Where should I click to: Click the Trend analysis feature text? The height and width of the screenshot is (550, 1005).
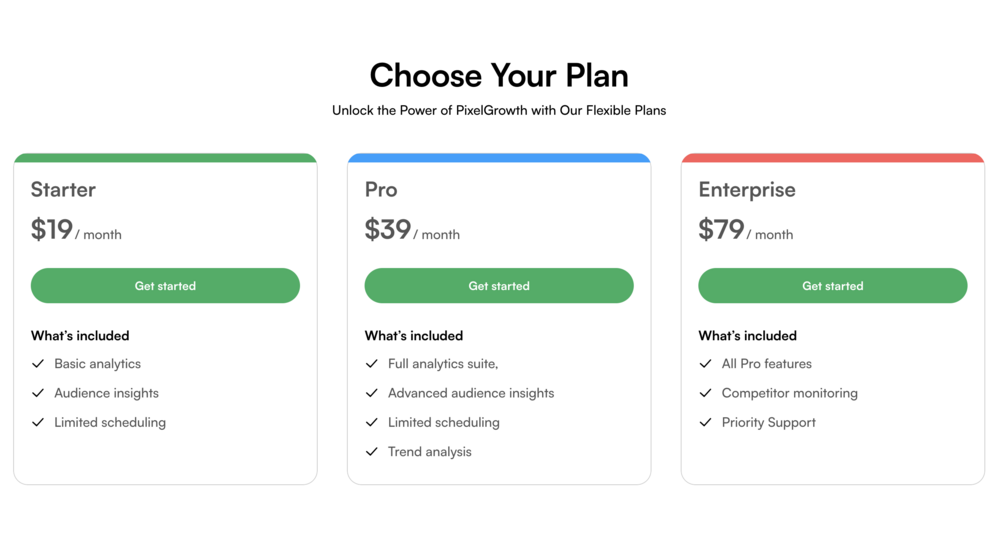click(x=429, y=452)
